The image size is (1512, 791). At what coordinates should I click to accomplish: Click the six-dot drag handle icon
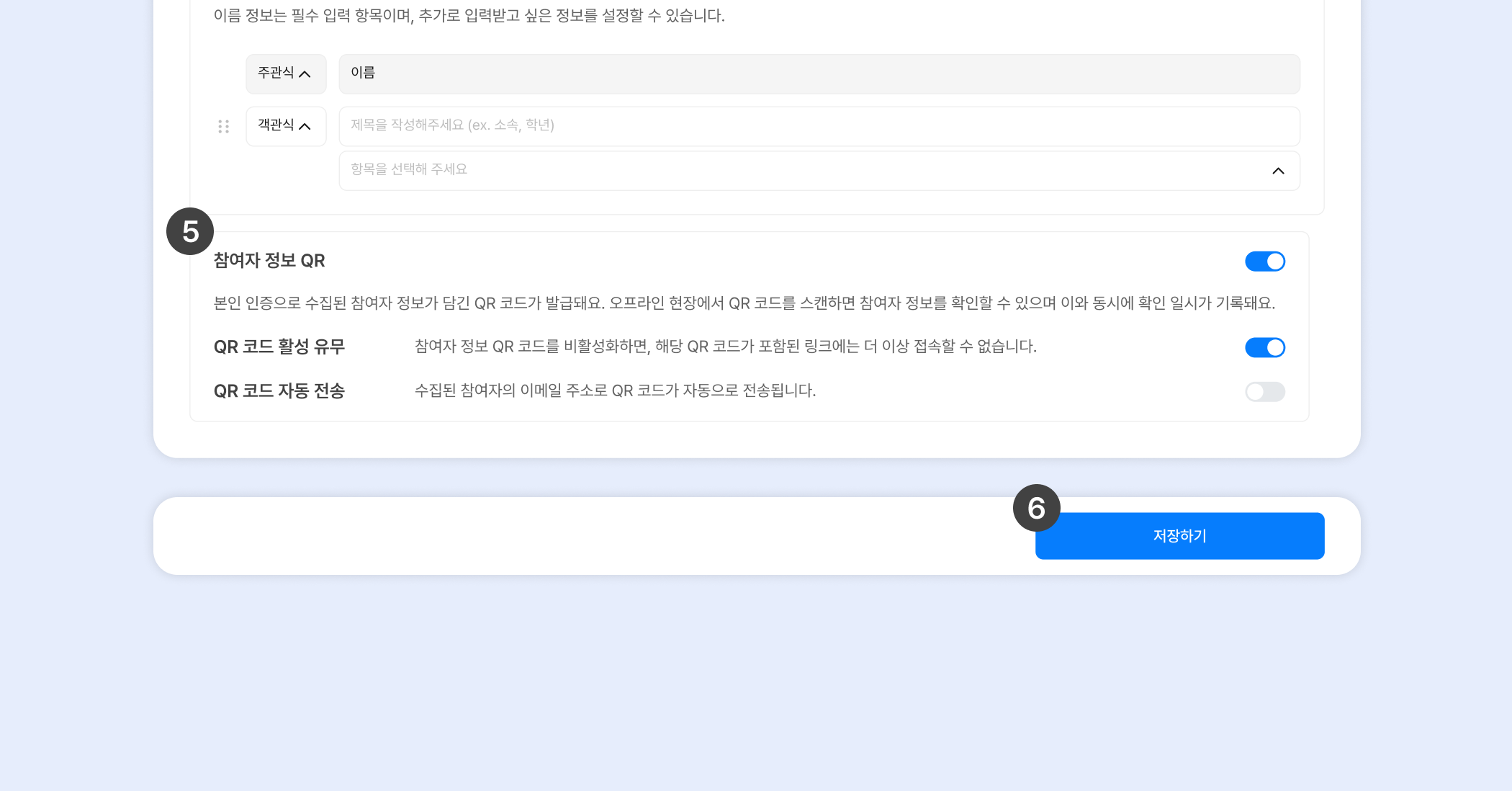click(223, 127)
